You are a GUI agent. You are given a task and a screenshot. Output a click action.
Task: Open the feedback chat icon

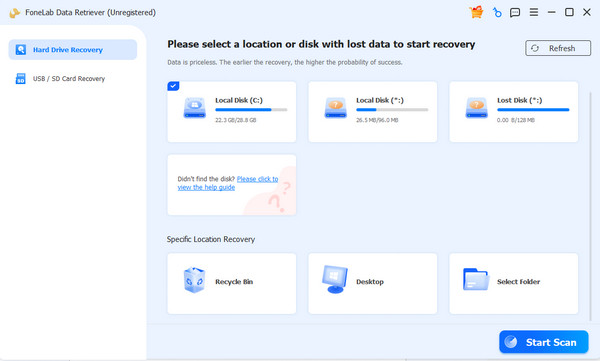[515, 13]
